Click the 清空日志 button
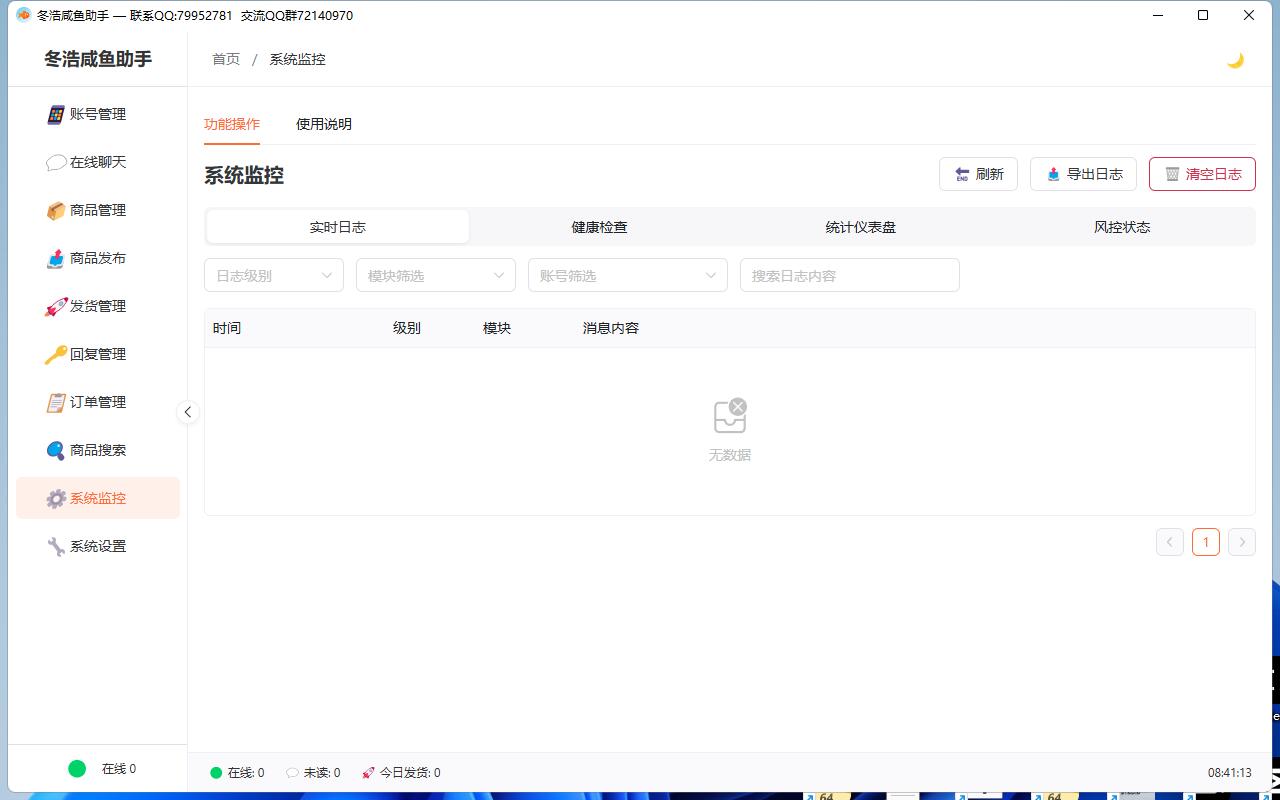The image size is (1280, 800). (1202, 174)
